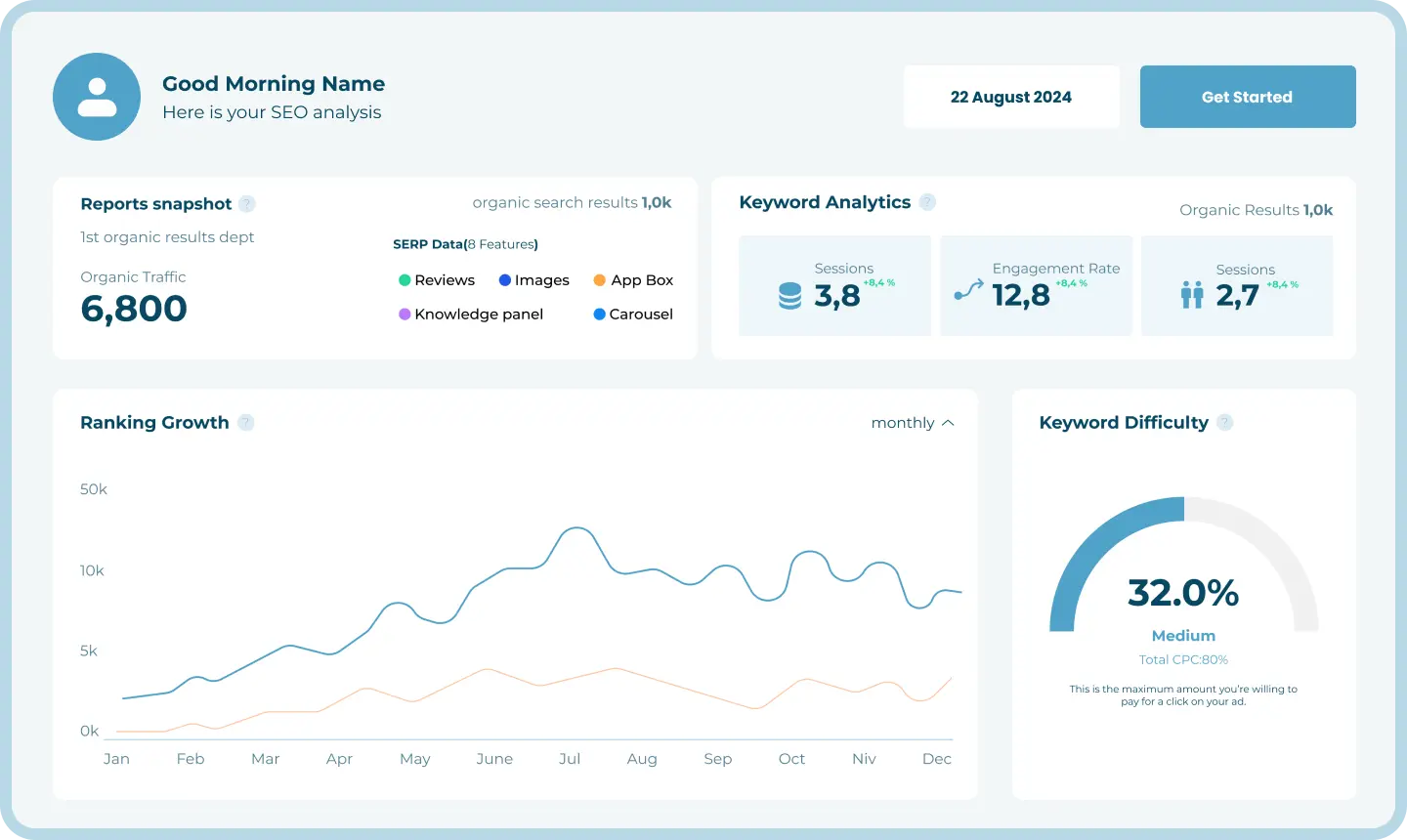Click the Organic Results 1,0k text
Viewport: 1407px width, 840px height.
point(1256,210)
